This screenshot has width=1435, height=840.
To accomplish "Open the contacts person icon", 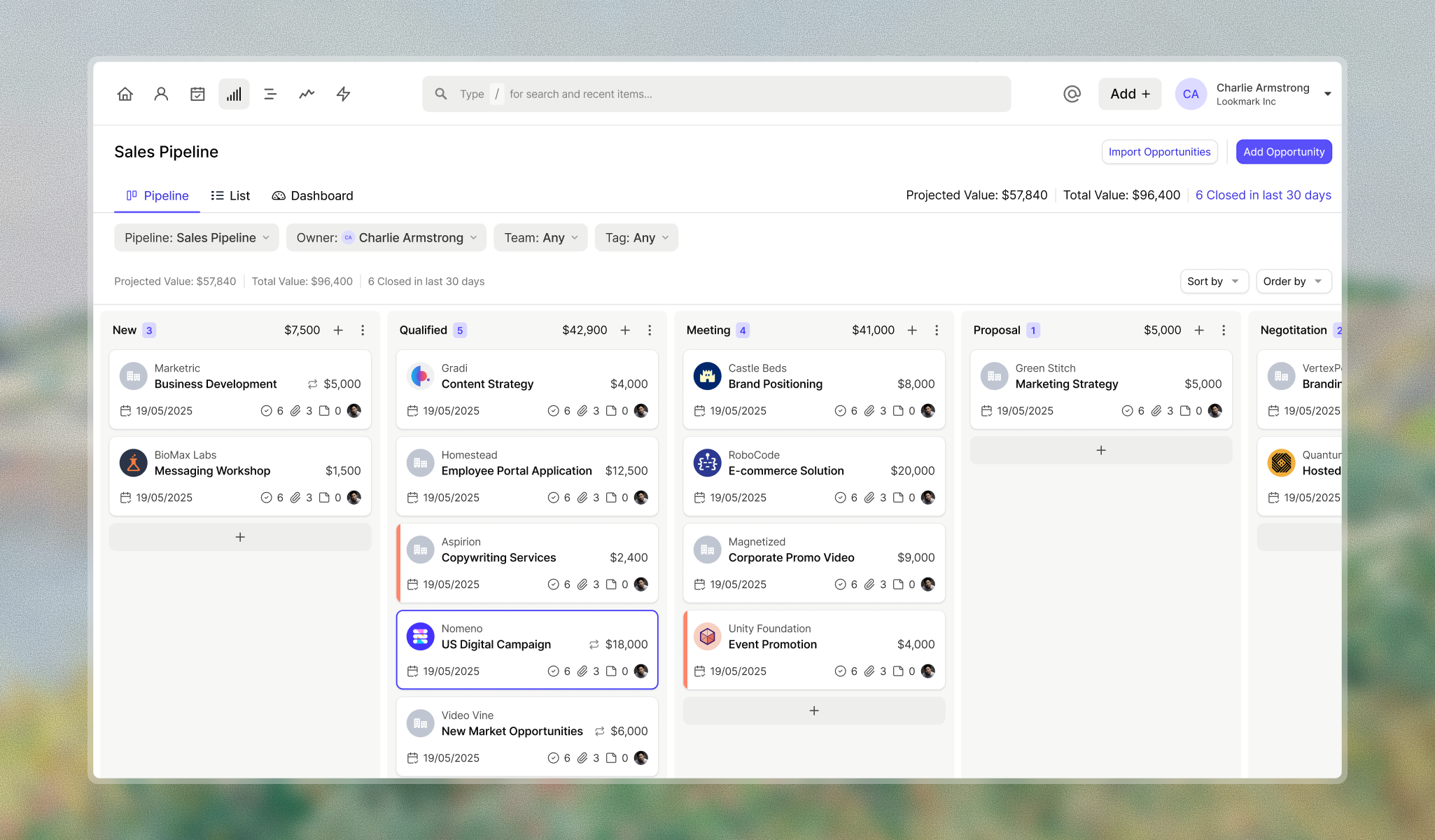I will [161, 94].
